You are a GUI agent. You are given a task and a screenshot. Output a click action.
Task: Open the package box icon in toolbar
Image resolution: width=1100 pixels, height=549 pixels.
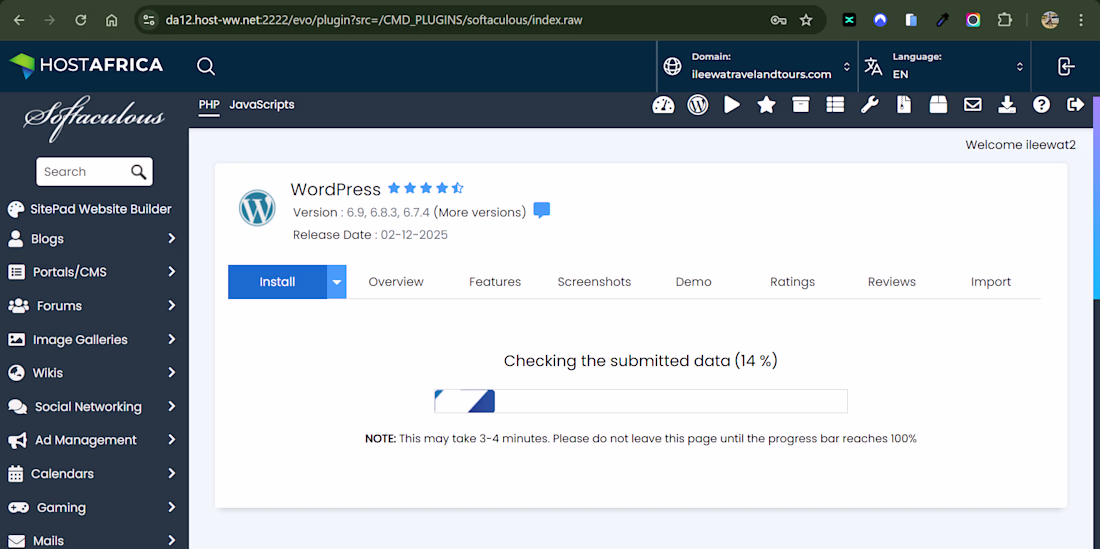[938, 105]
